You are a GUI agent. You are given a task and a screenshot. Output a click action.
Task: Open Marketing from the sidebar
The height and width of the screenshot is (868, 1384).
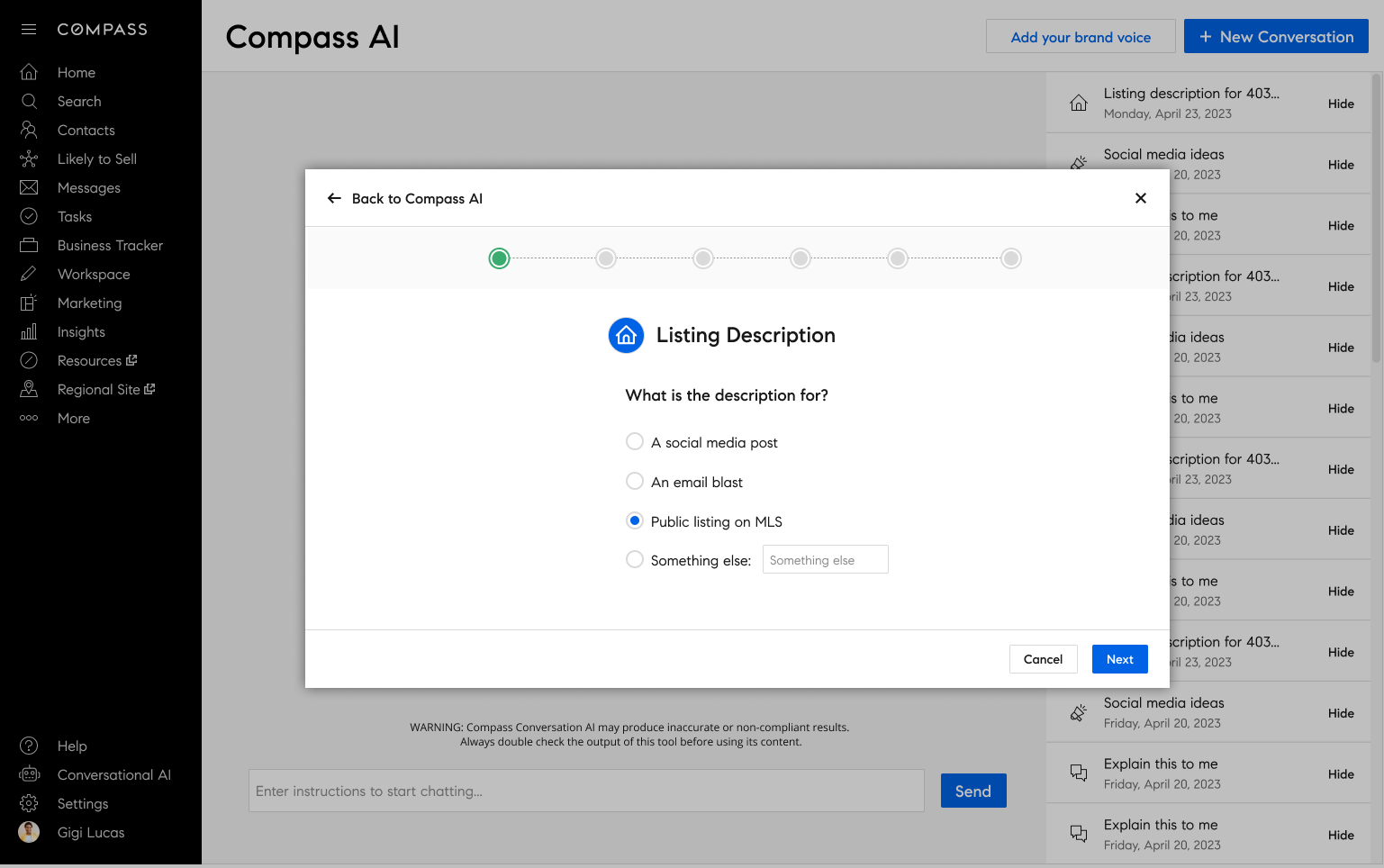pos(89,303)
